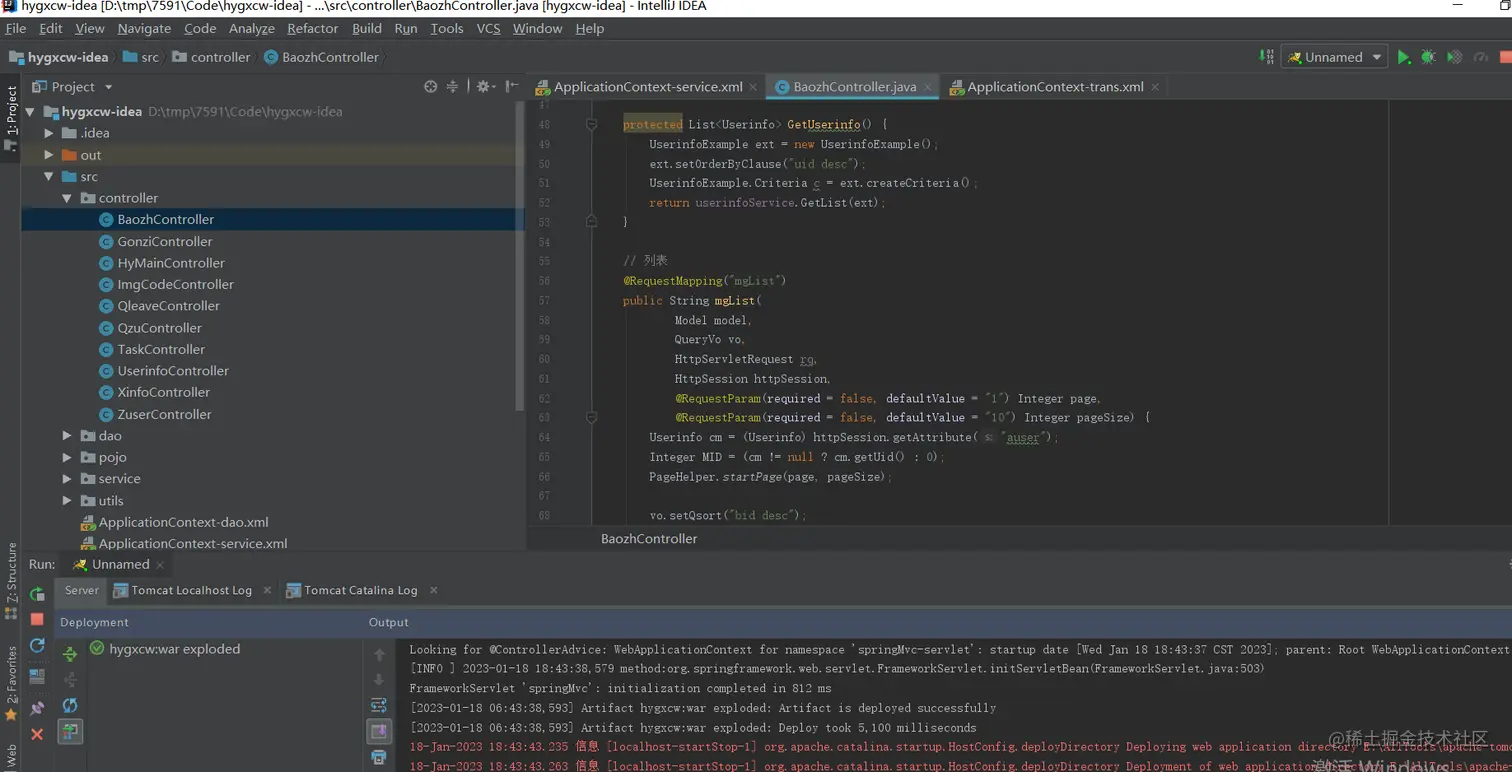
Task: Click controller breadcrumb in navigation bar
Action: (211, 57)
